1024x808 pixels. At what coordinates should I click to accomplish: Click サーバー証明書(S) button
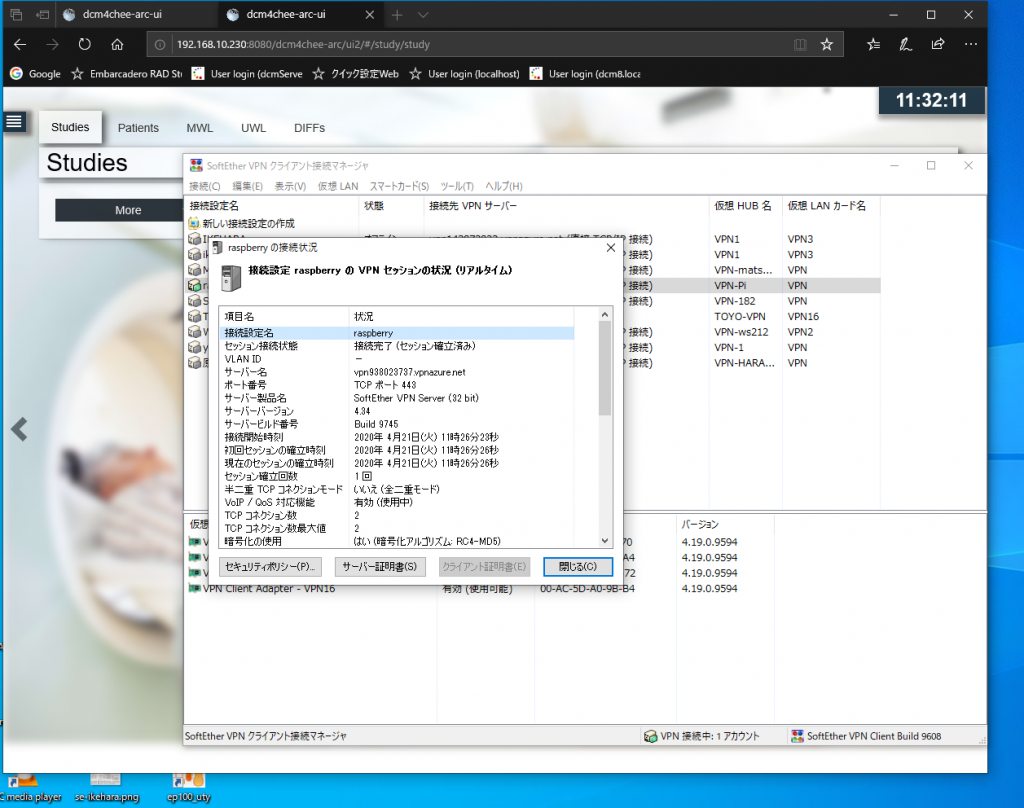379,566
